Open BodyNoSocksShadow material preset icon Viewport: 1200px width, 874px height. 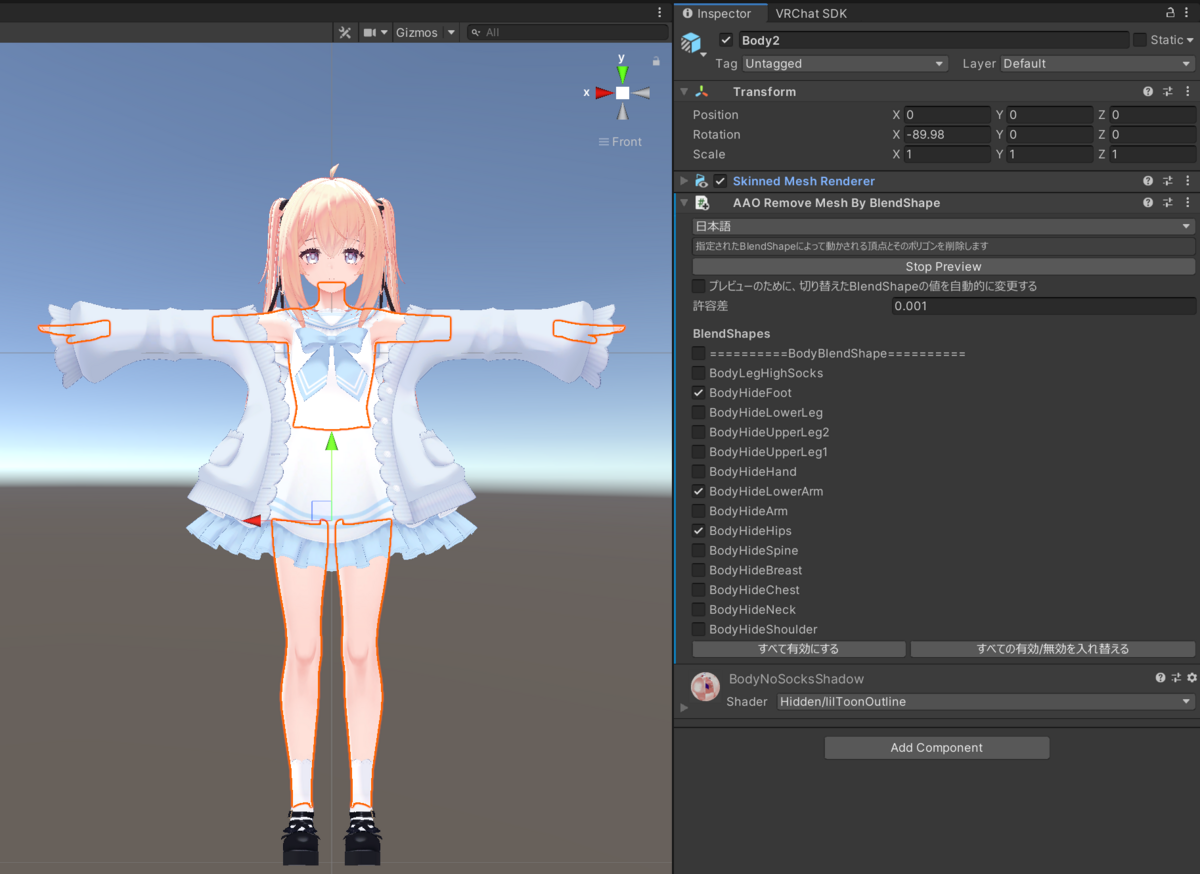tap(1176, 678)
